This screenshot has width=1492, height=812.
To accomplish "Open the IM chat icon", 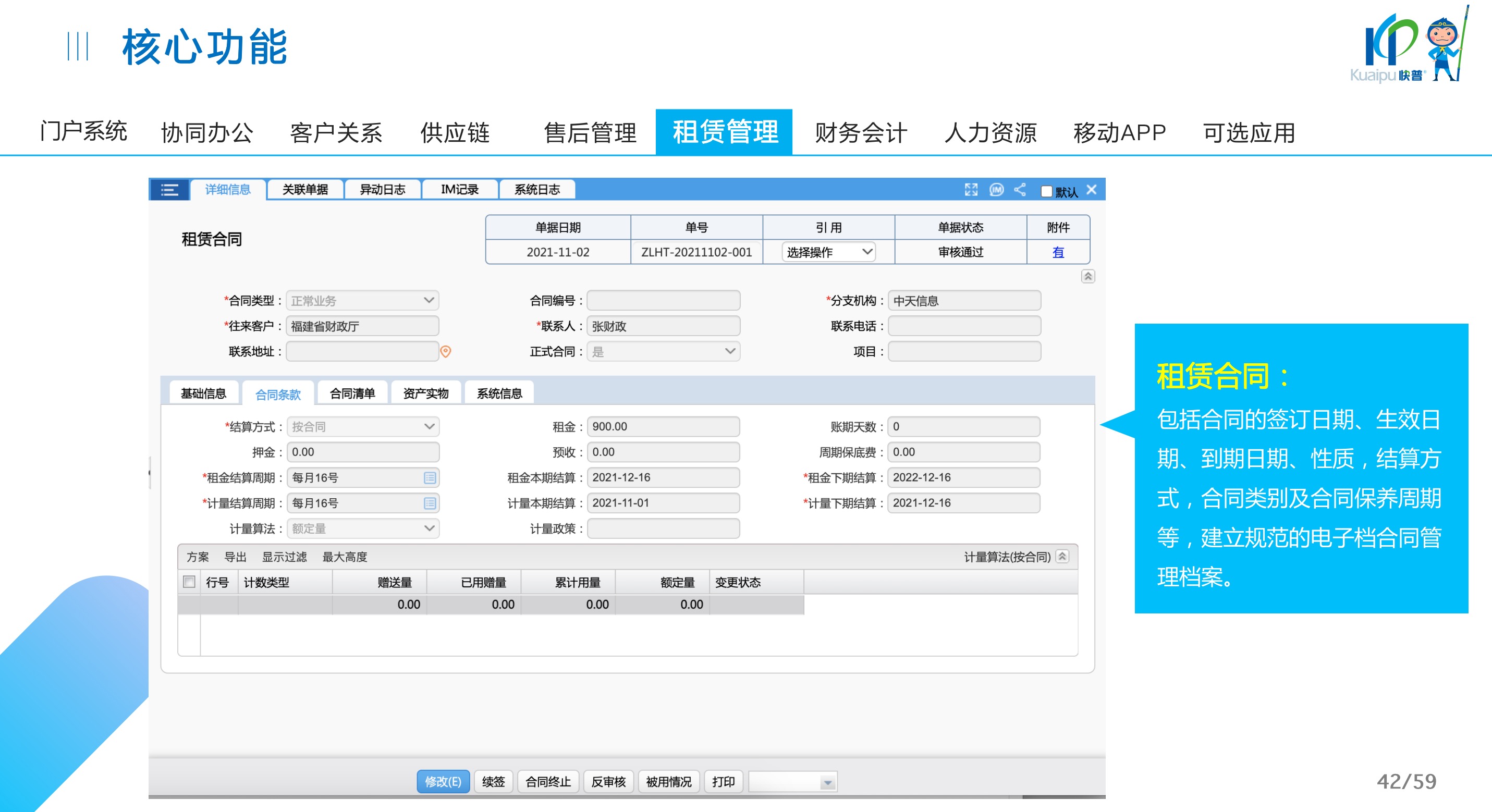I will [x=996, y=190].
